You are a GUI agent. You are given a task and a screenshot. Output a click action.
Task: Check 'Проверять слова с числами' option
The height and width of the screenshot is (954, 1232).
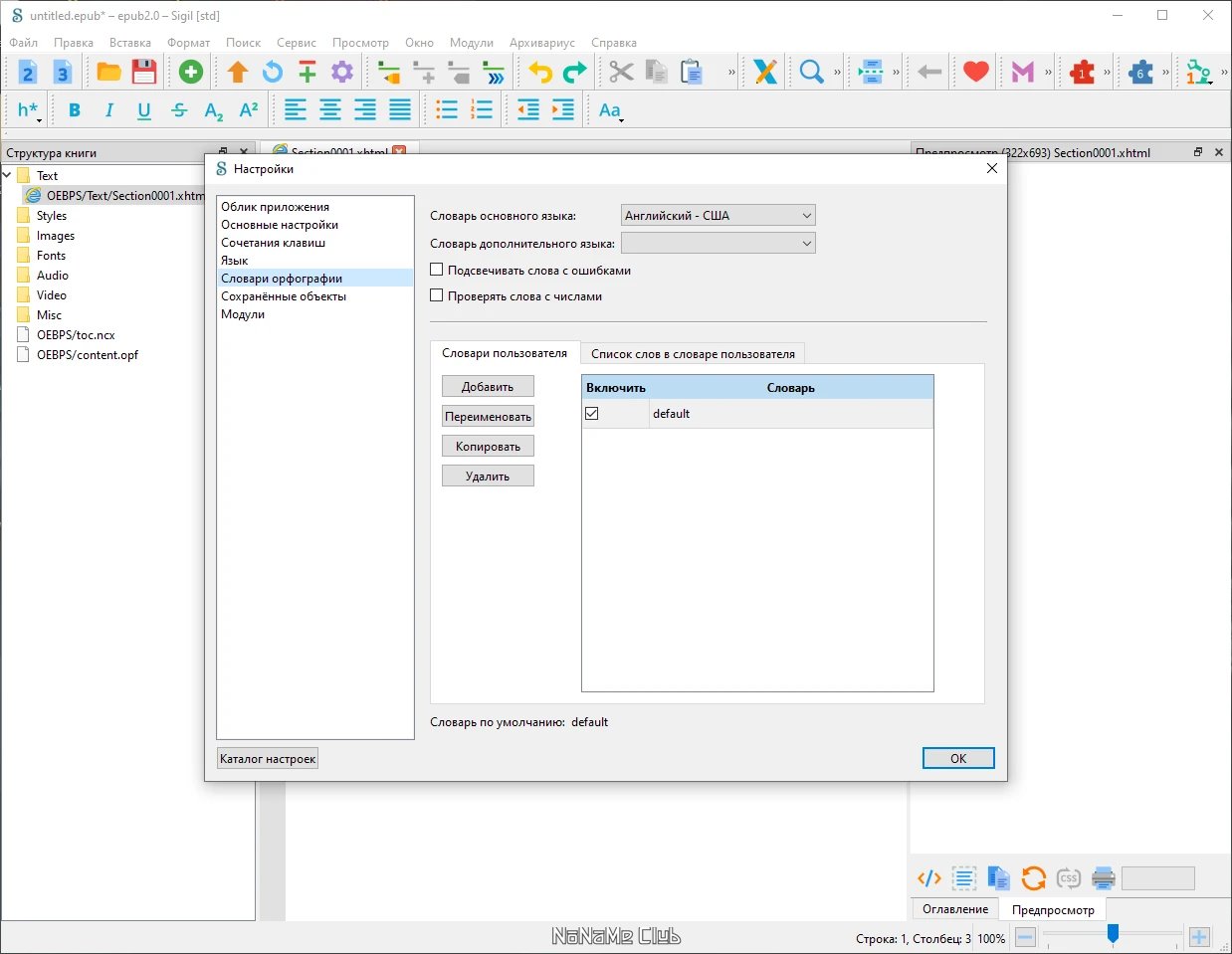[x=436, y=295]
